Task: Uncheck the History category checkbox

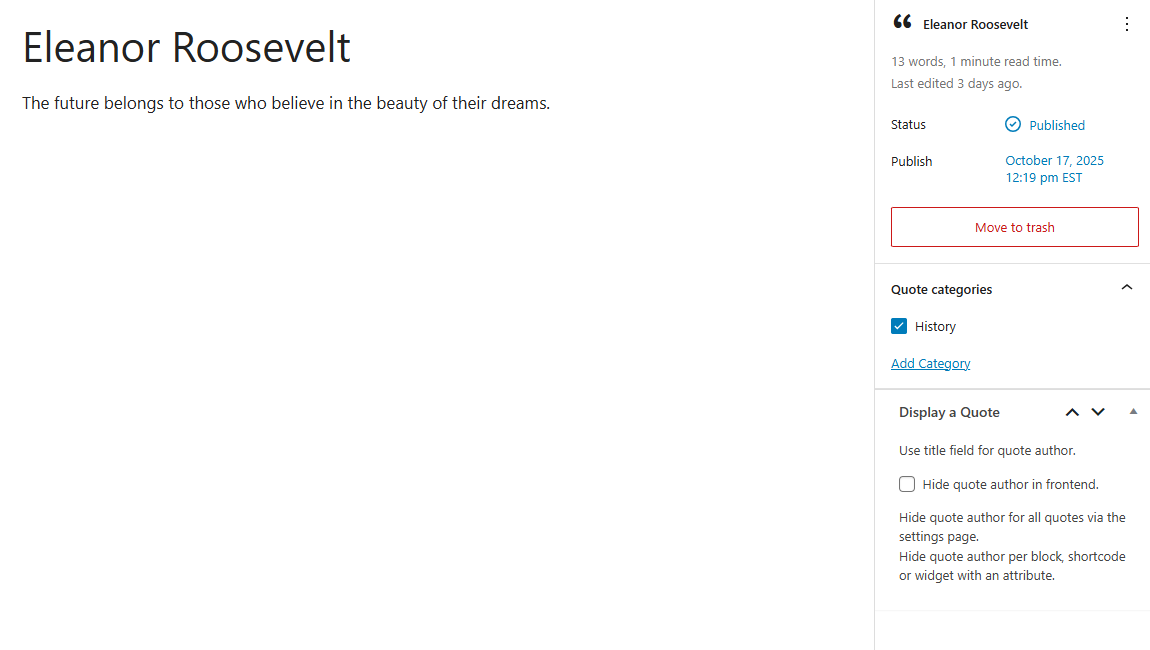Action: [899, 326]
